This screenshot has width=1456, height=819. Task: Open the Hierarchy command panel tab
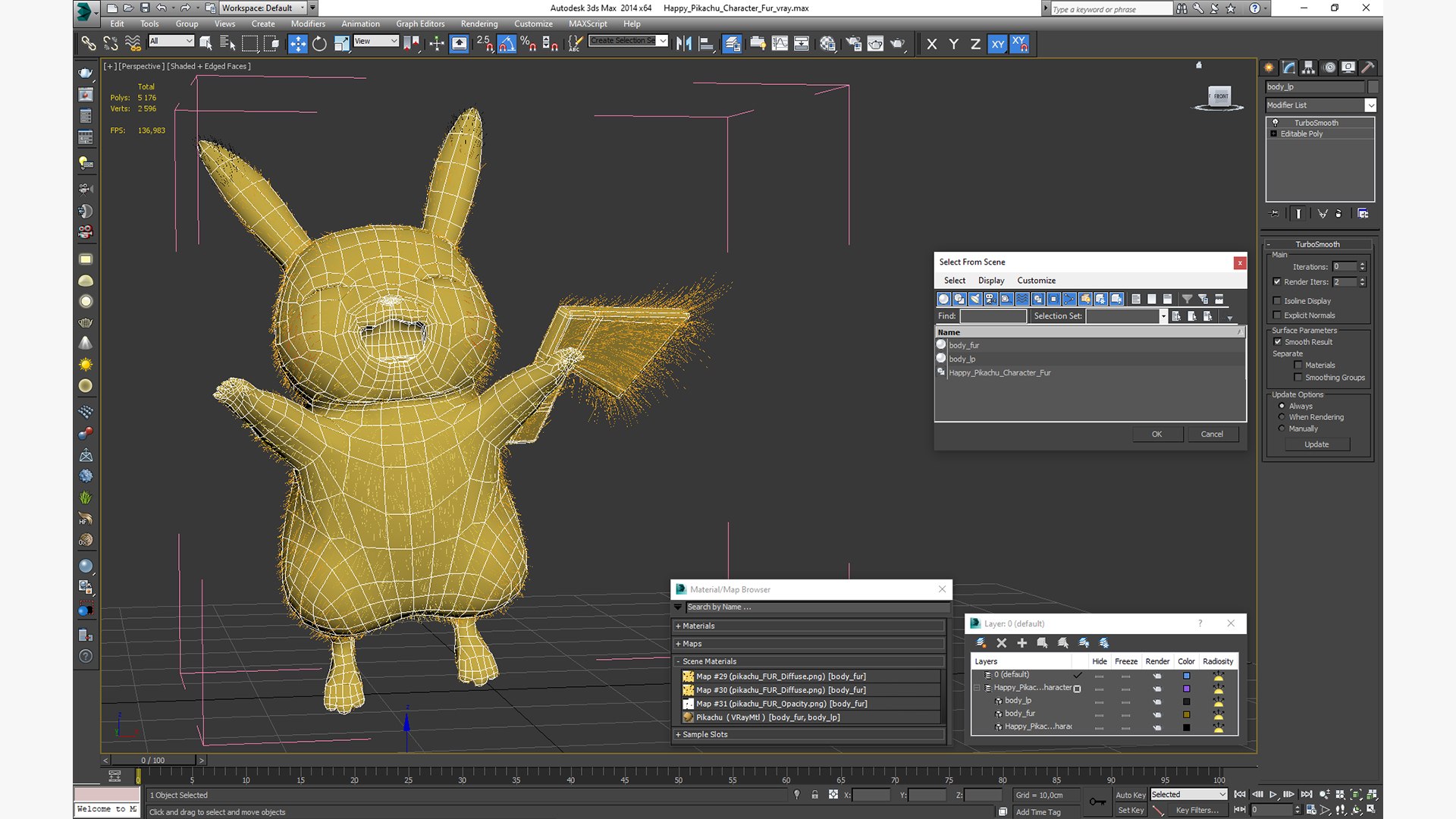pos(1308,67)
